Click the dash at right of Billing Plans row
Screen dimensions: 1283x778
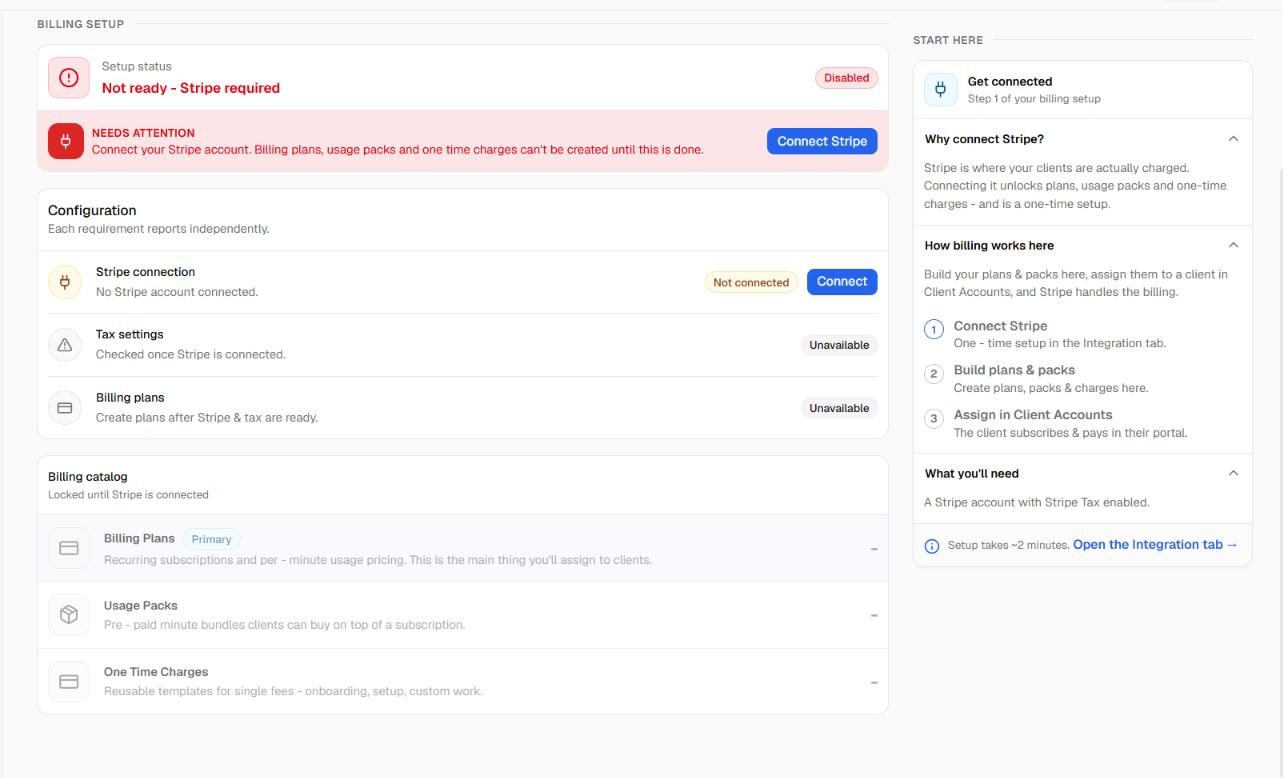coord(874,549)
